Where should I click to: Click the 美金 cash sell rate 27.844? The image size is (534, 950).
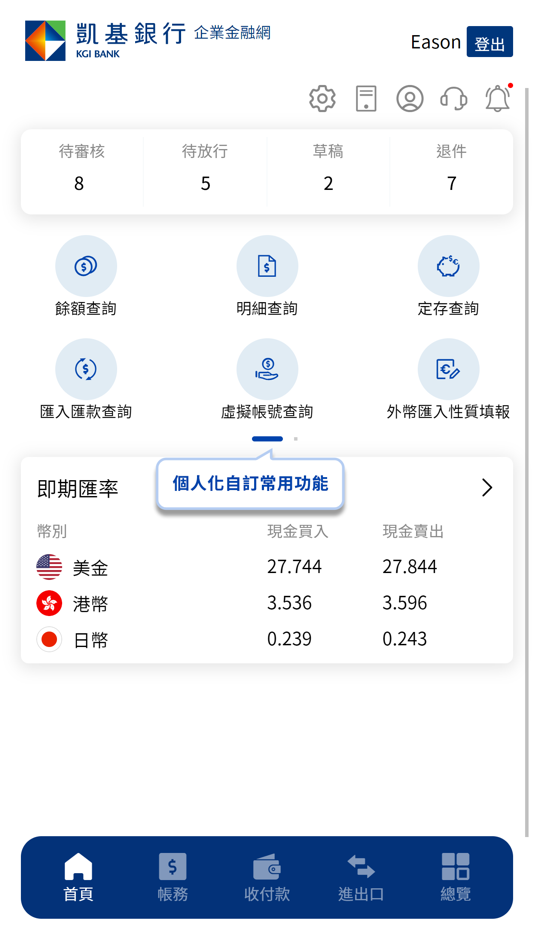pos(410,567)
